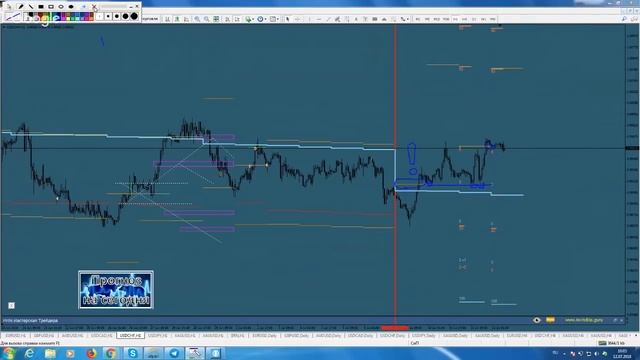The image size is (640, 360).
Task: Select the freehand pen drawing tool
Action: pyautogui.click(x=20, y=7)
